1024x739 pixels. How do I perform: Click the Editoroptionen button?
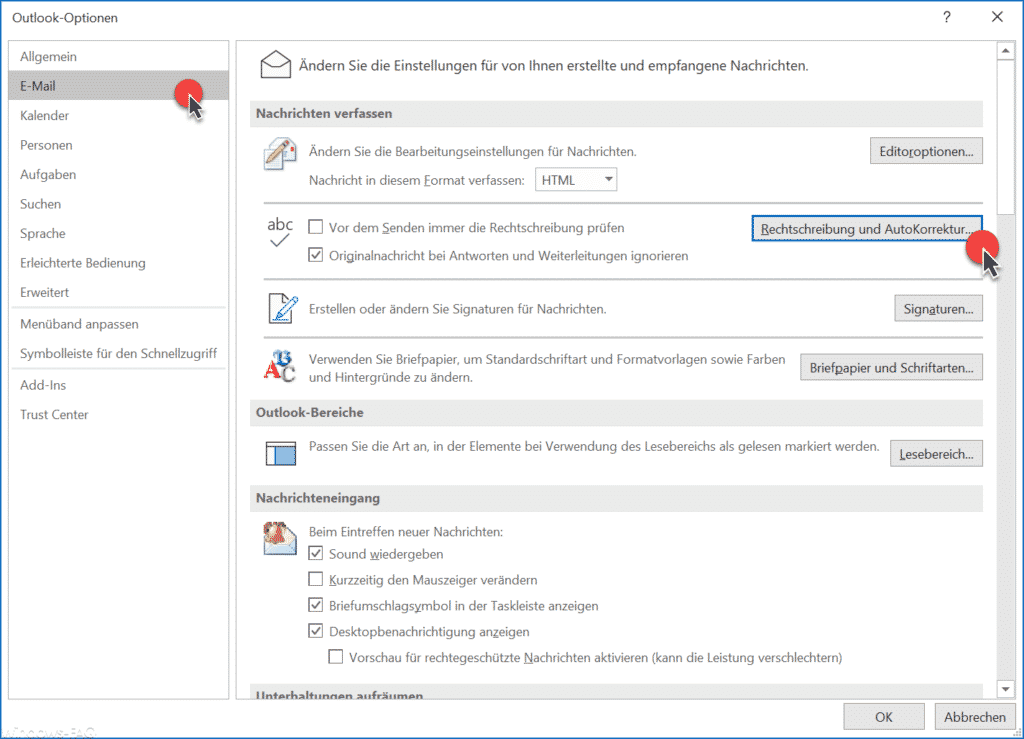click(926, 151)
